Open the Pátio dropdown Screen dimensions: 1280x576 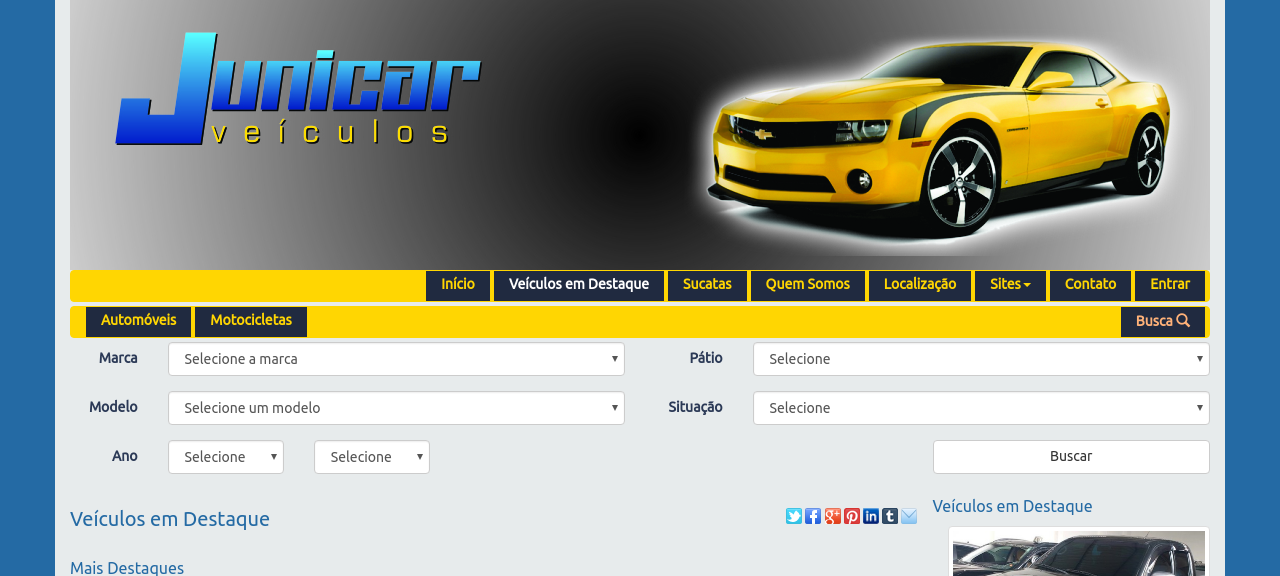[x=981, y=359]
